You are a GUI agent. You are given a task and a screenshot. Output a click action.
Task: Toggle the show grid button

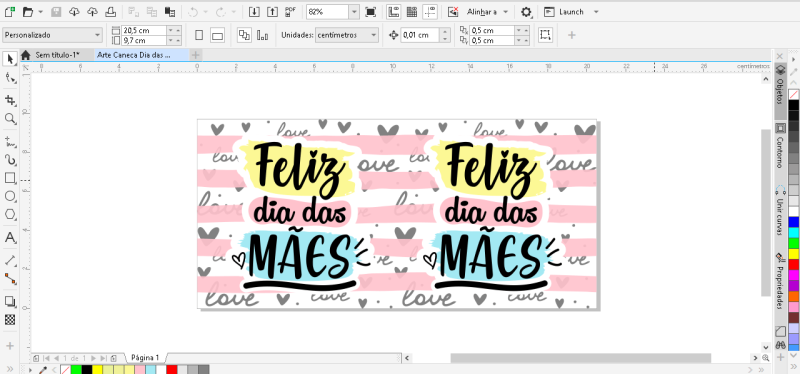412,11
